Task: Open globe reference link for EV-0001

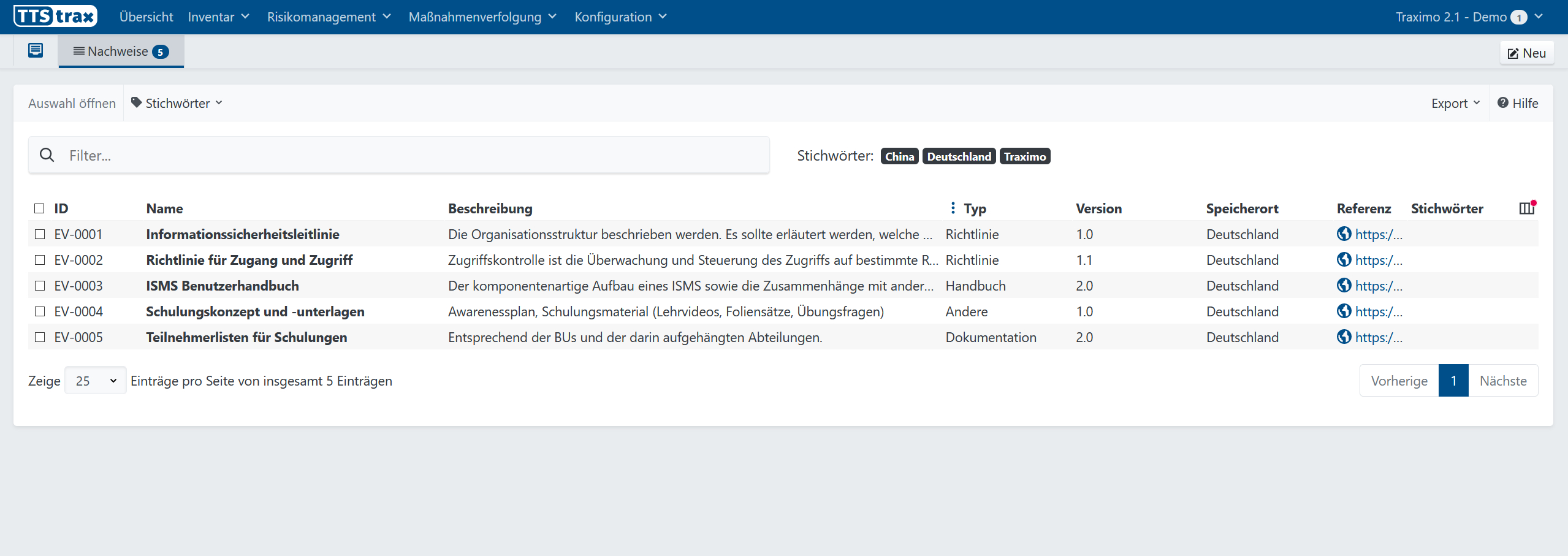Action: click(x=1344, y=234)
